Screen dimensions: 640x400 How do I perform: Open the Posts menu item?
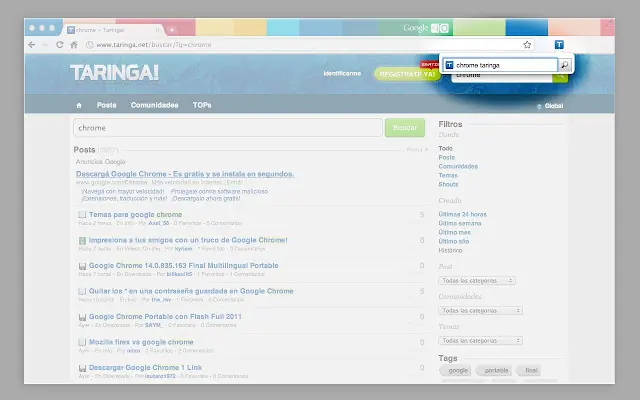[107, 105]
